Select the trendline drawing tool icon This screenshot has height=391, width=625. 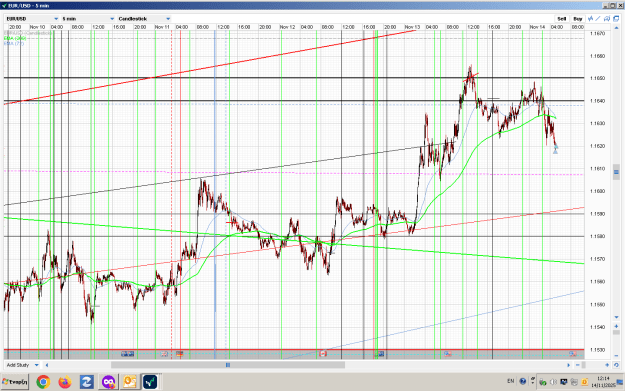click(598, 19)
